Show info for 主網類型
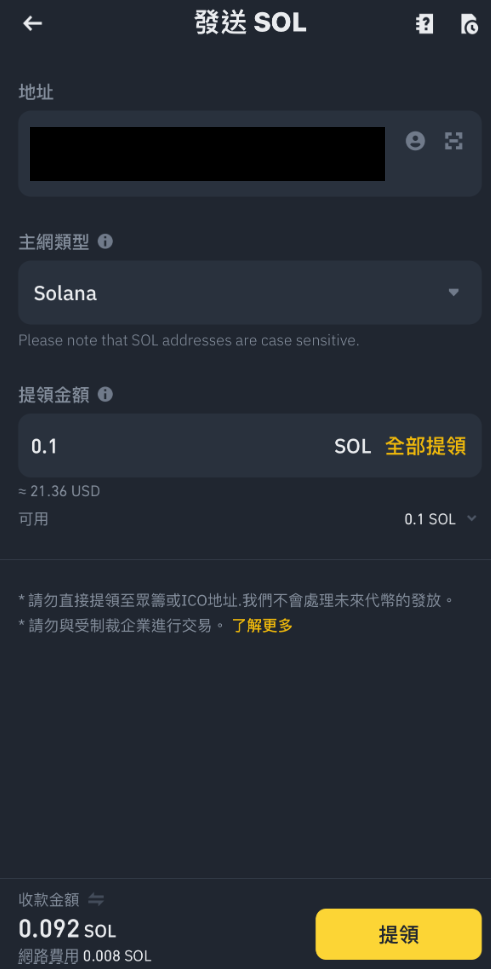Image resolution: width=491 pixels, height=969 pixels. point(105,241)
